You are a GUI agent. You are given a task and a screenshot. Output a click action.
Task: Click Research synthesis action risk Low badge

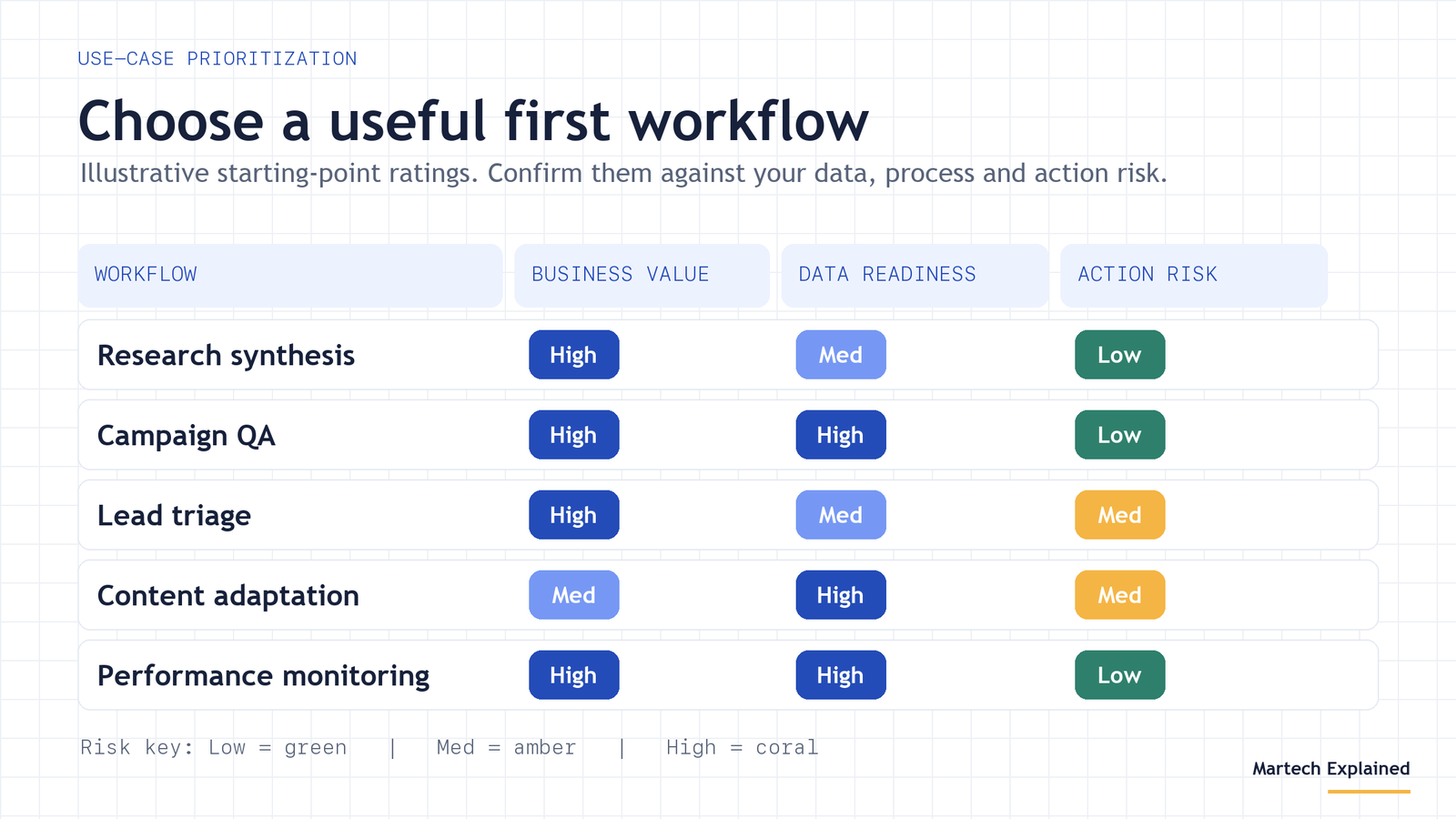[1120, 355]
